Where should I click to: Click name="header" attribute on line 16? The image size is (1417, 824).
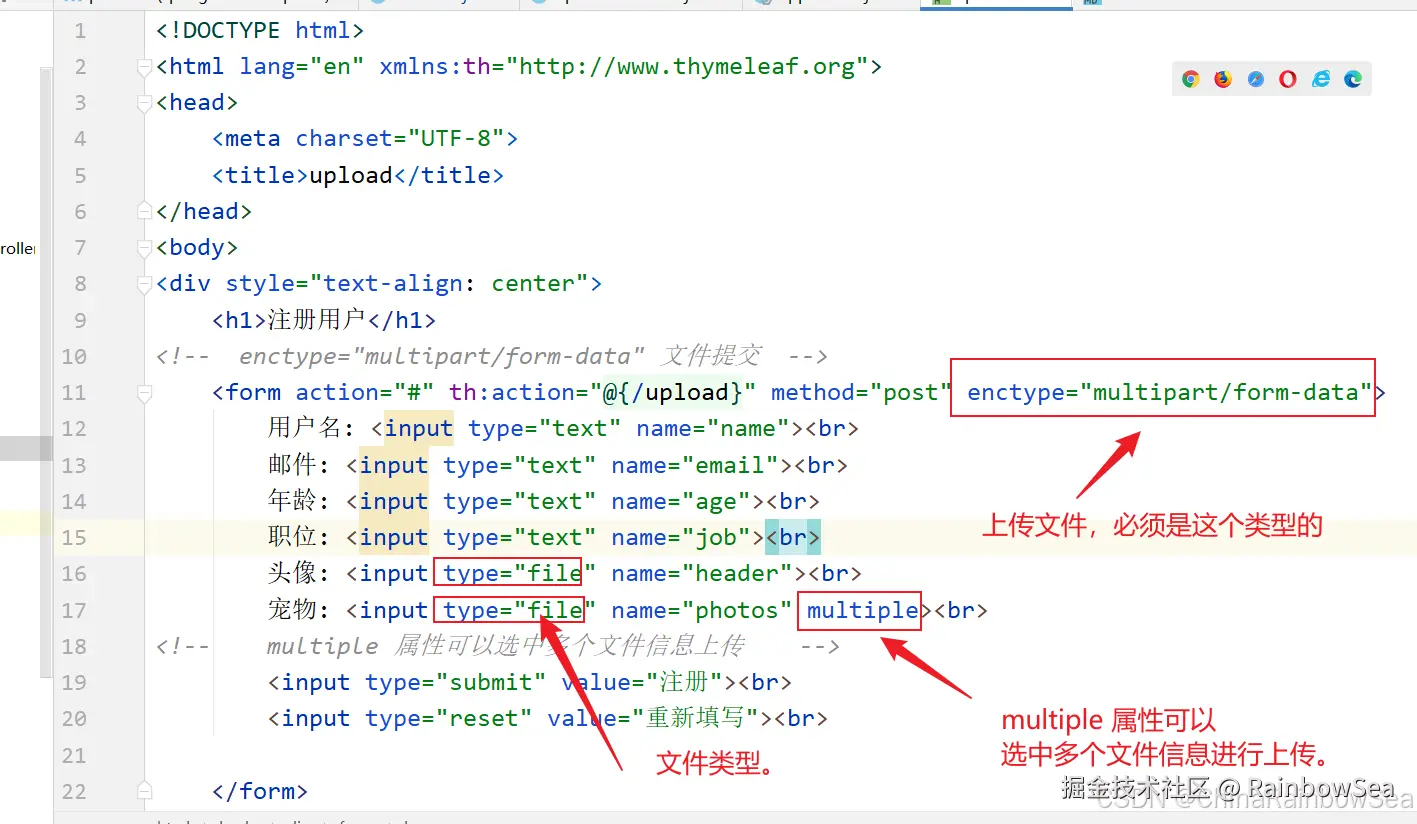click(702, 573)
